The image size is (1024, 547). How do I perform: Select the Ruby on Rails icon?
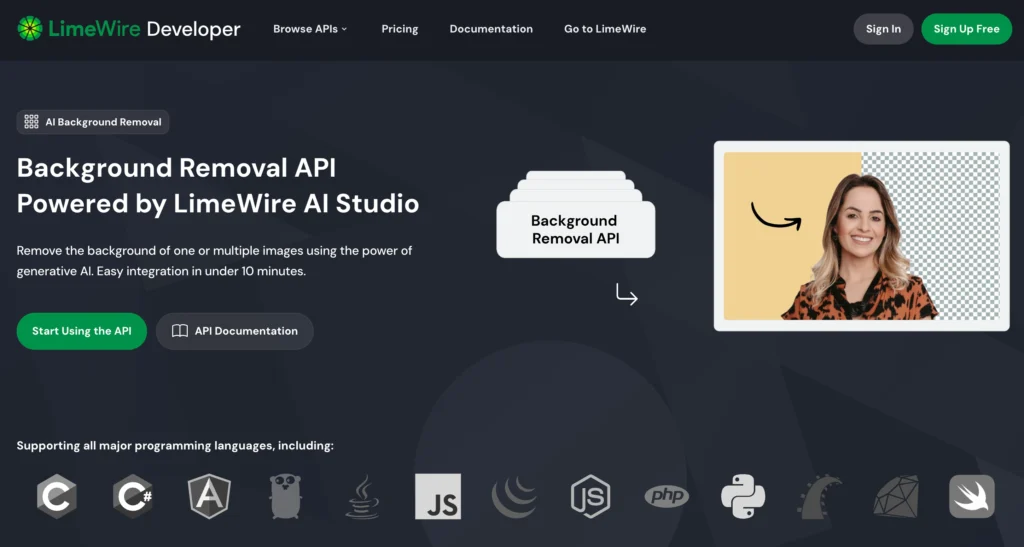point(820,496)
